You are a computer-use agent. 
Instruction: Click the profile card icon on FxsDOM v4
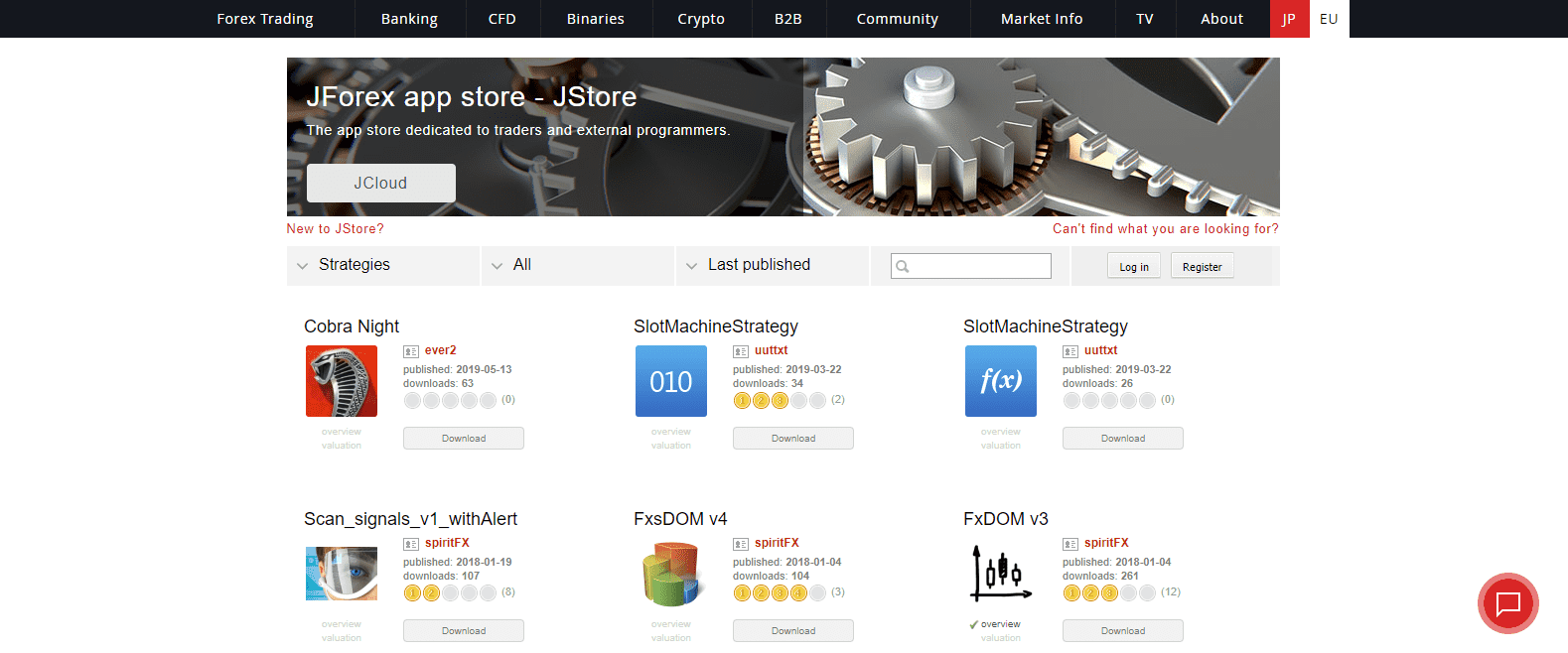[741, 544]
